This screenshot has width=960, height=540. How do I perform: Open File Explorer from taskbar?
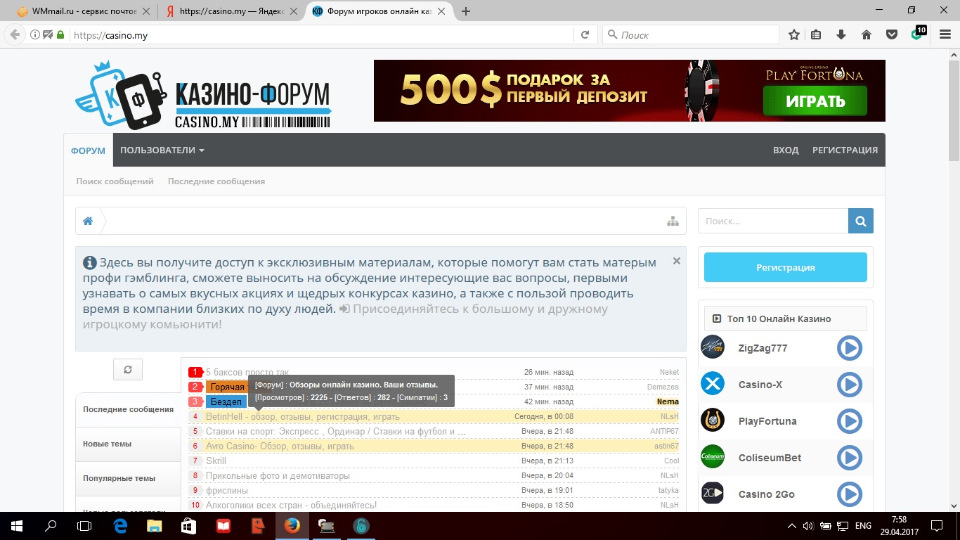point(154,526)
